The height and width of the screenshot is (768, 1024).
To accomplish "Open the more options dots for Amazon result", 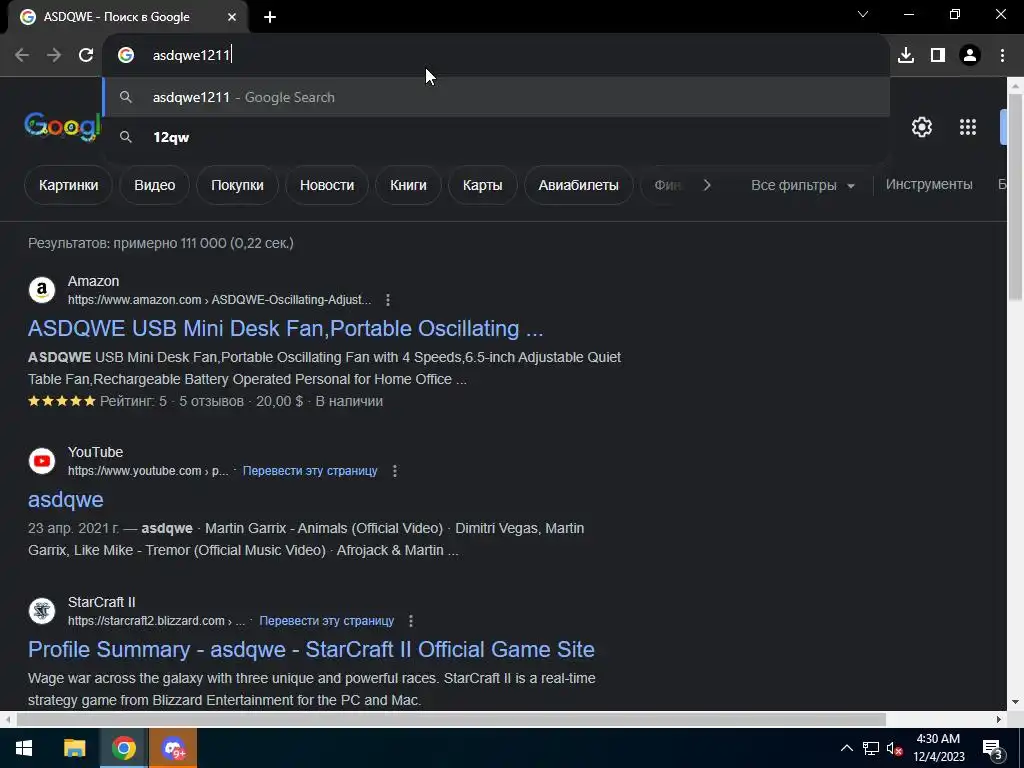I will point(388,300).
